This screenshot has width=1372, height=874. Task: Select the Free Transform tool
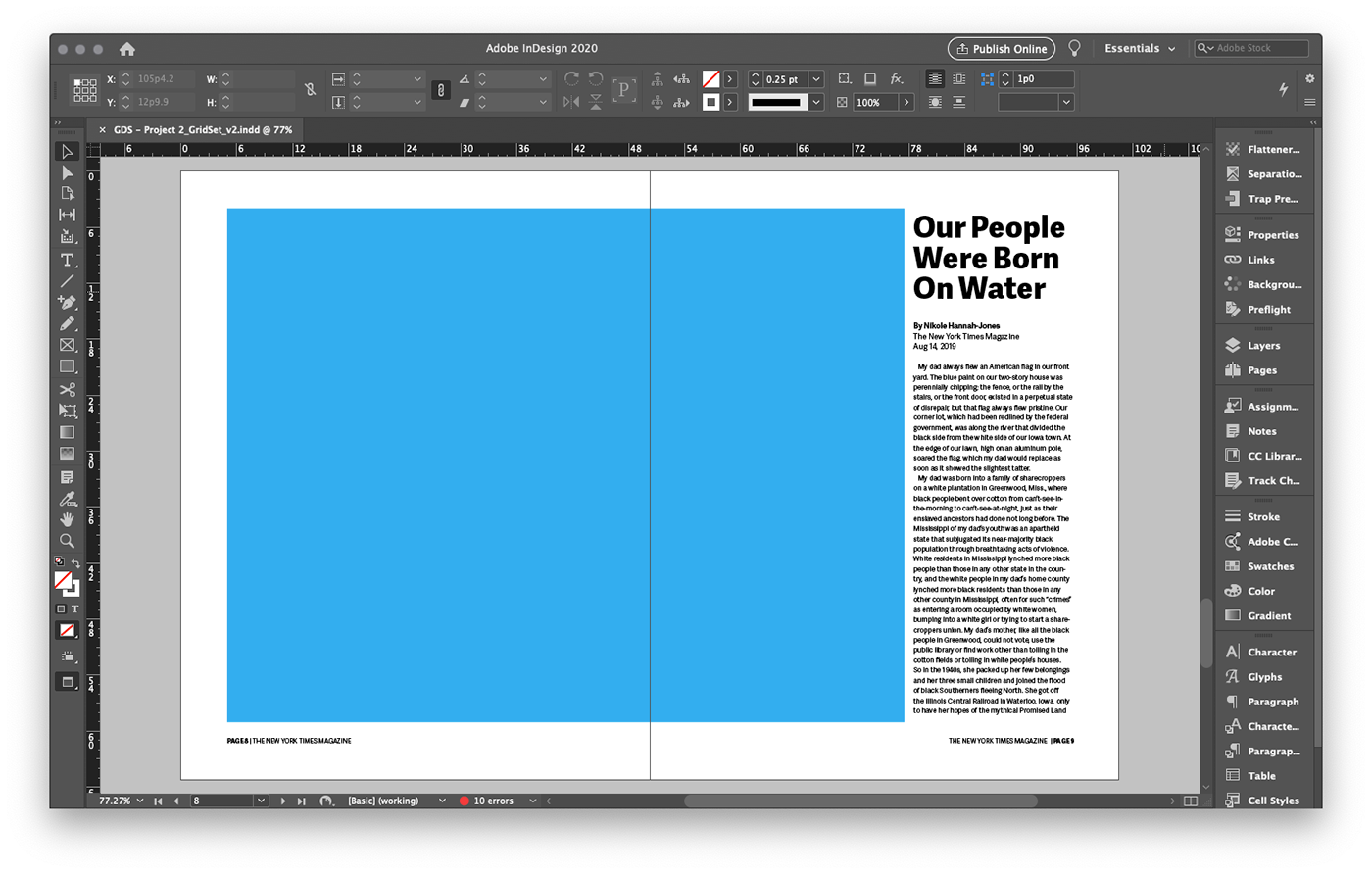pos(67,411)
